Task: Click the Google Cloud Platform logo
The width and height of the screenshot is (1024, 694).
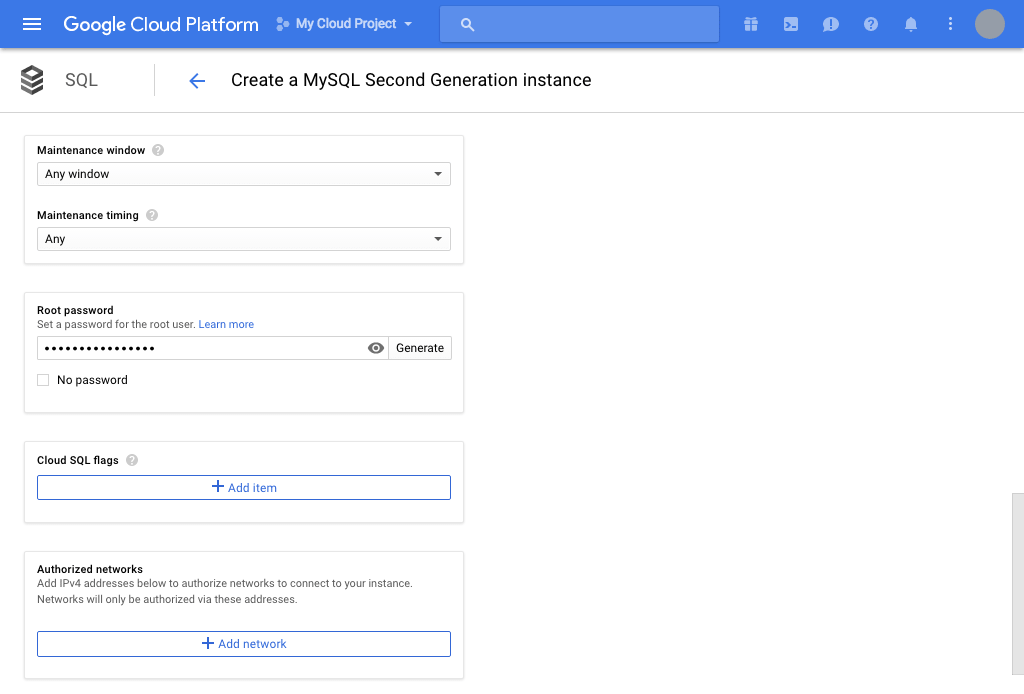Action: tap(161, 24)
